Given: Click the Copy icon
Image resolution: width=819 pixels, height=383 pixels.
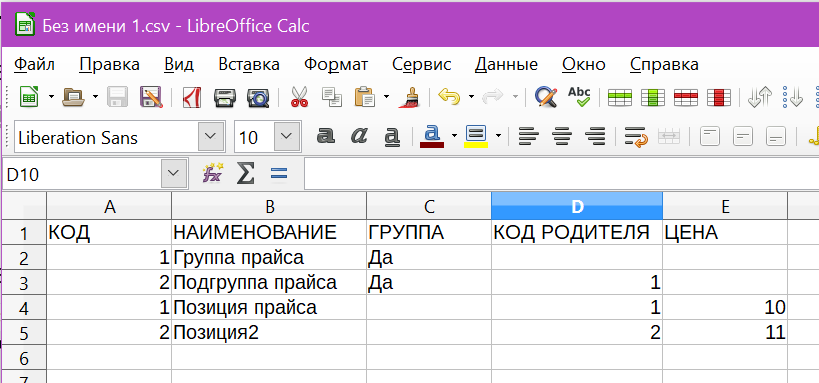Looking at the screenshot, I should 332,97.
